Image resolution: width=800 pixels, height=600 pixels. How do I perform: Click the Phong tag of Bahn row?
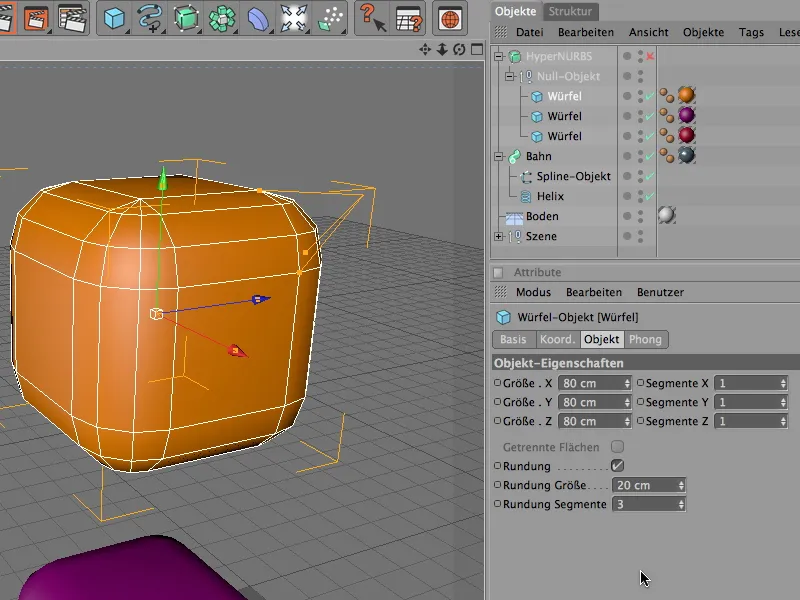pyautogui.click(x=666, y=155)
